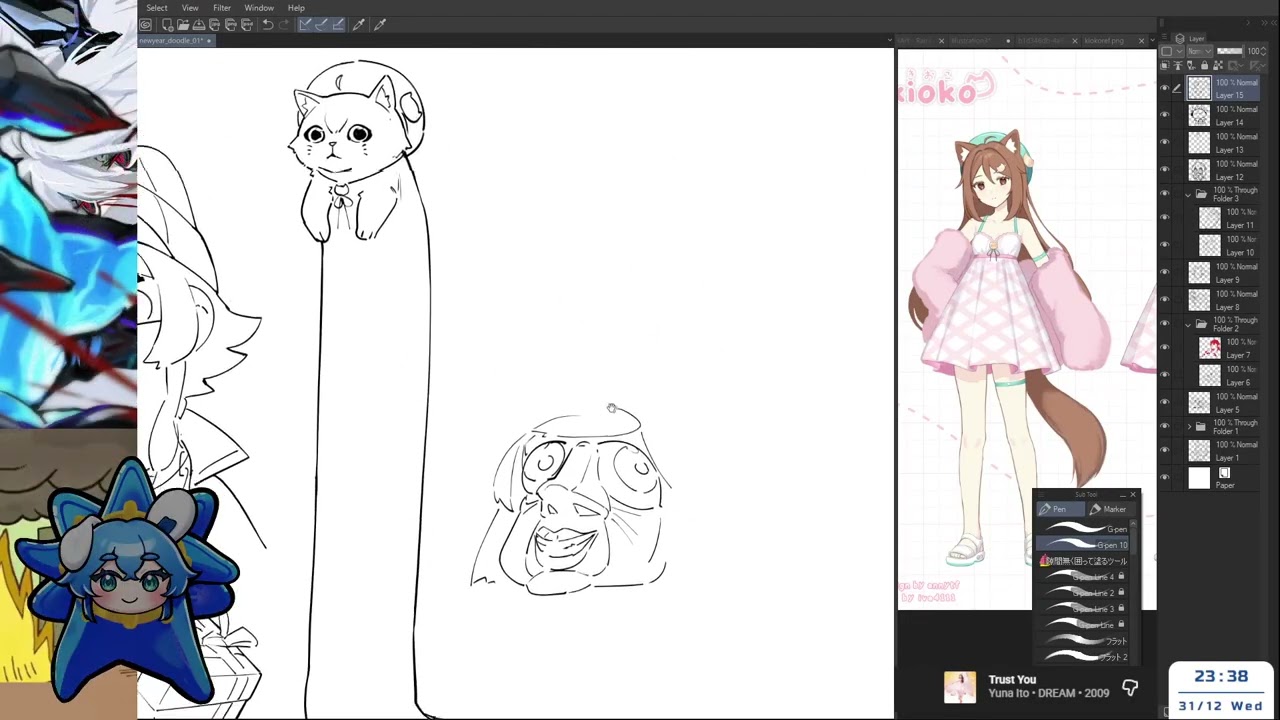The height and width of the screenshot is (720, 1280).
Task: Hide Layer 14 with its eye icon
Action: 1164,116
